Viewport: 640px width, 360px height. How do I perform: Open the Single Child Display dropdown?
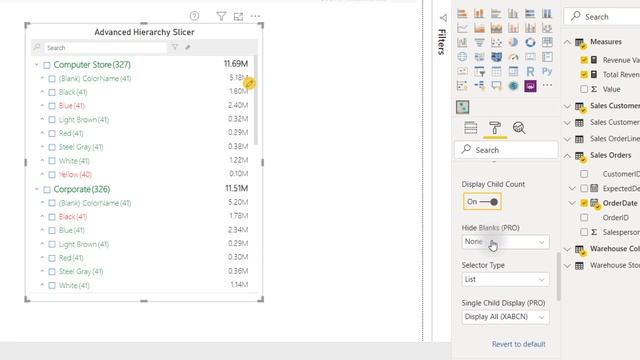pyautogui.click(x=505, y=317)
